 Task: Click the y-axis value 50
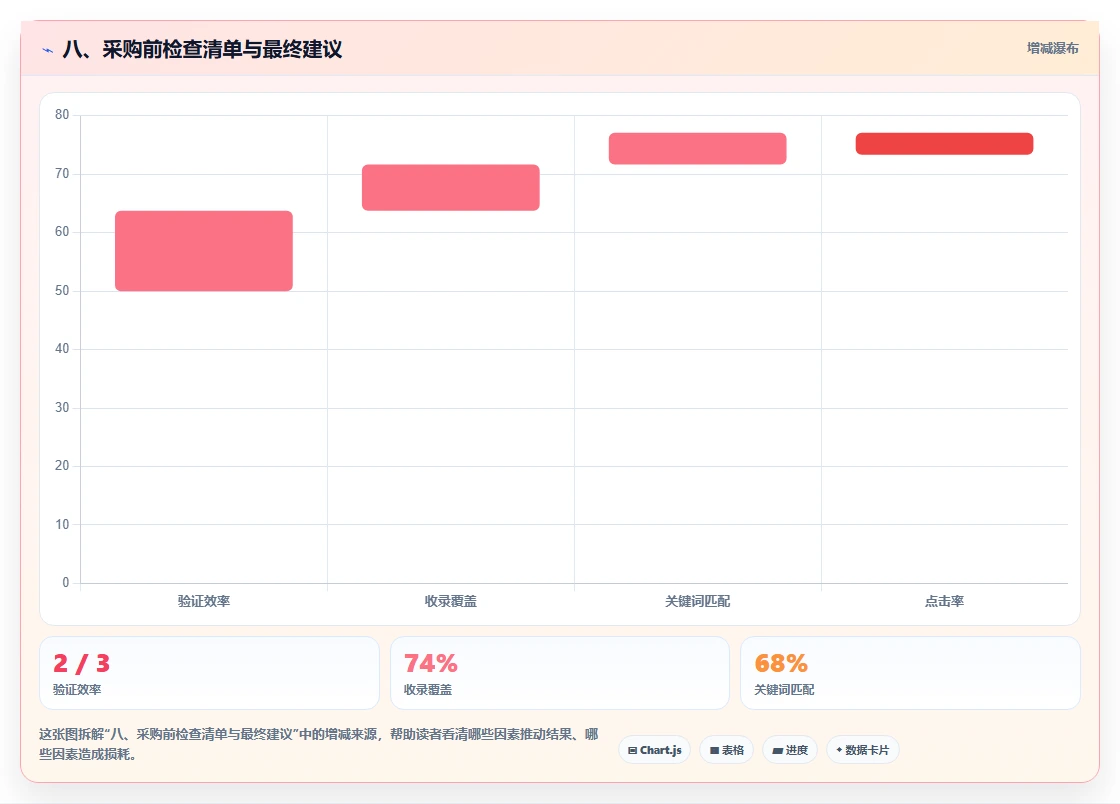click(x=62, y=290)
